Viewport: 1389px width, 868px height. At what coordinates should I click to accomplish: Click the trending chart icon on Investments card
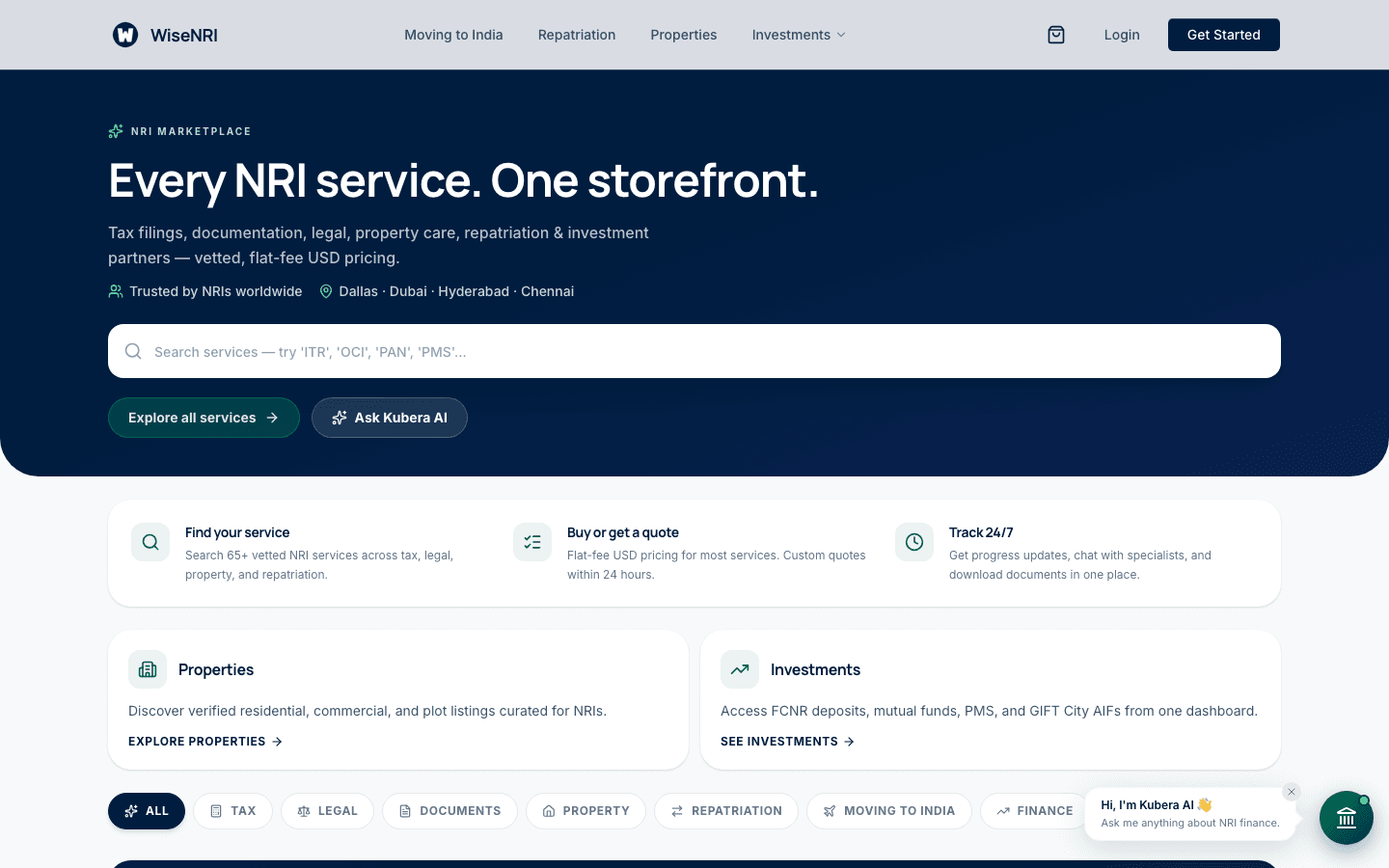pyautogui.click(x=740, y=669)
